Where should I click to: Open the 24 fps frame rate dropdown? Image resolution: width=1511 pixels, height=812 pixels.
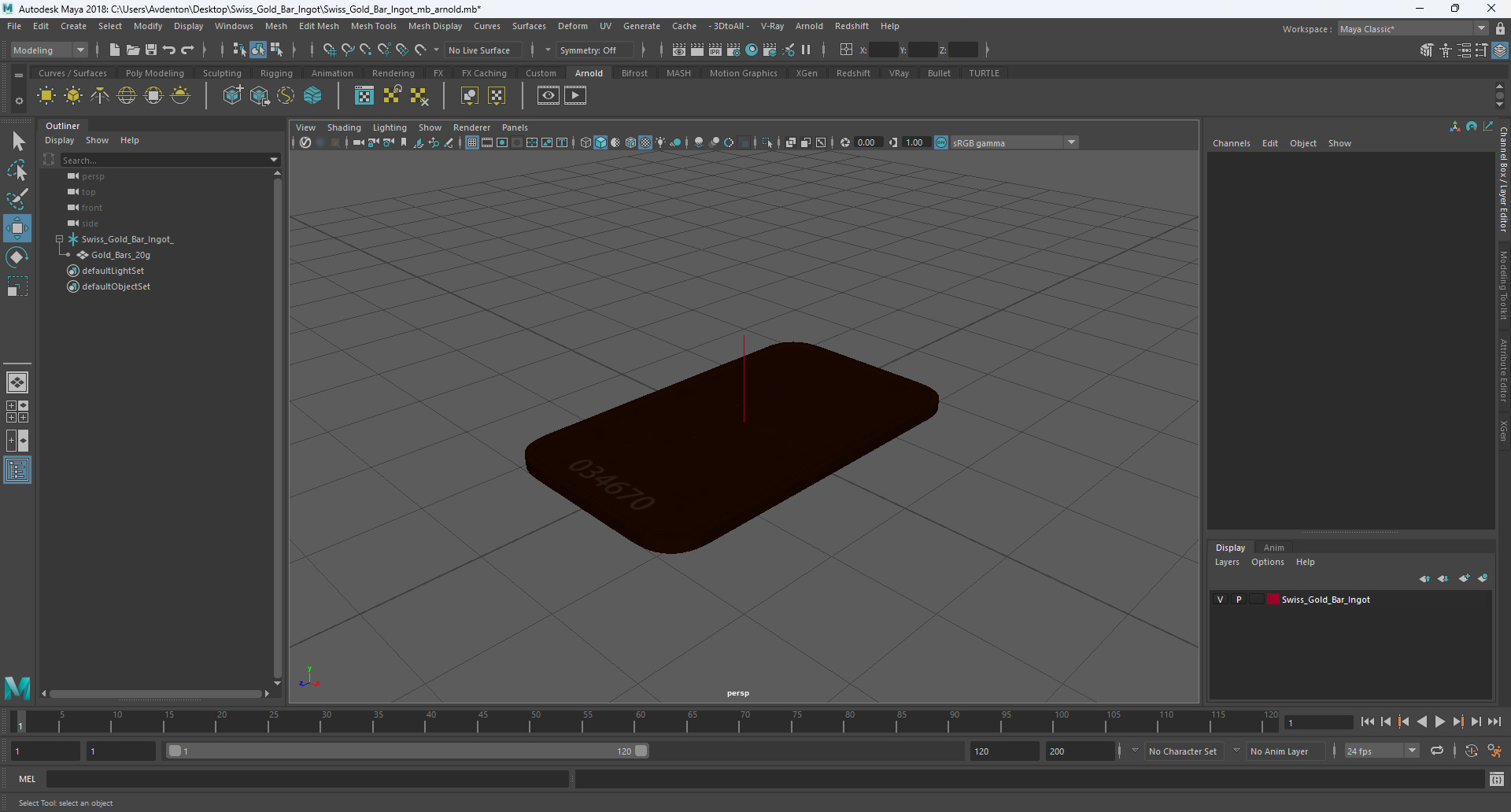[x=1381, y=751]
